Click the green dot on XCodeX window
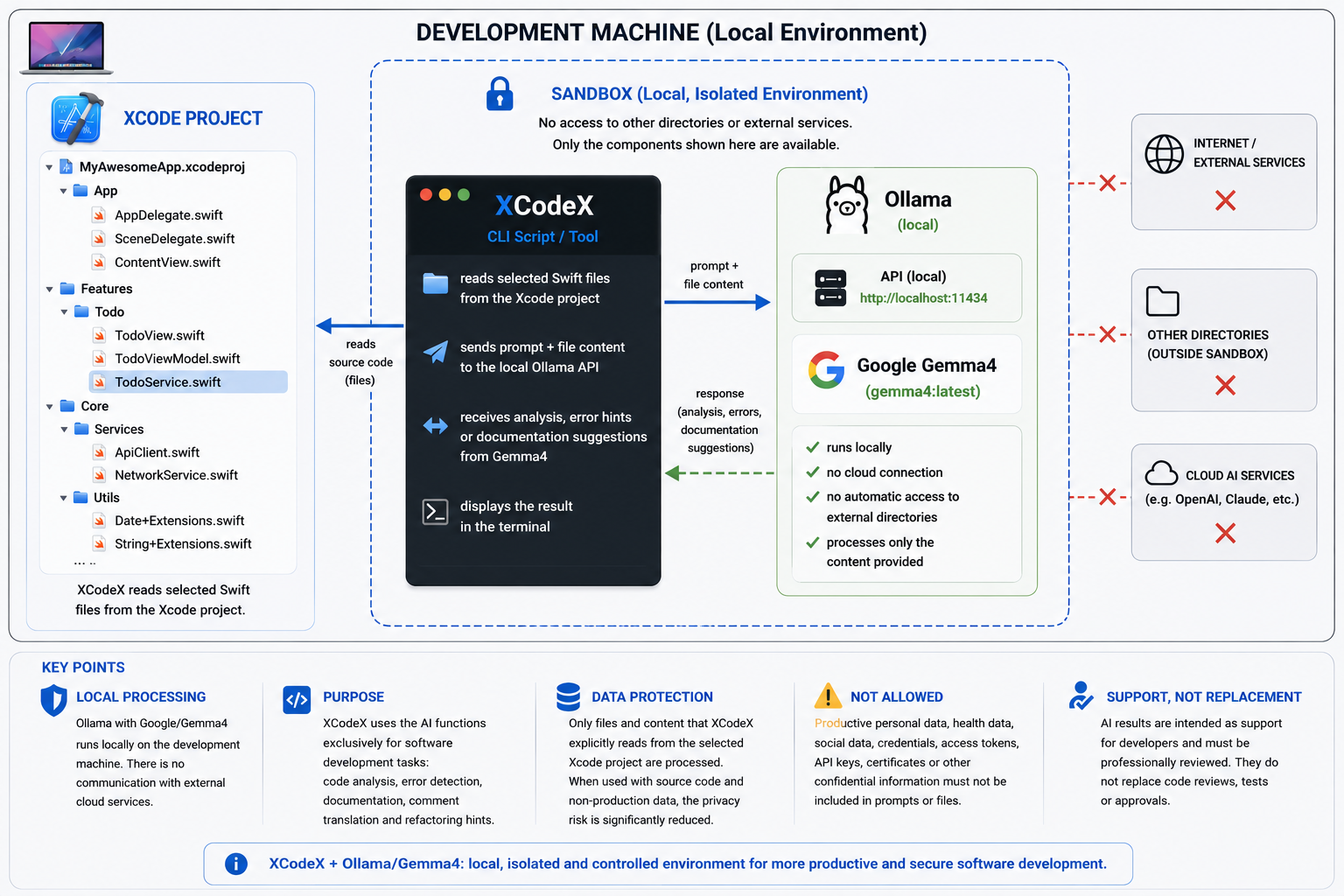Viewport: 1344px width, 896px height. [x=464, y=194]
